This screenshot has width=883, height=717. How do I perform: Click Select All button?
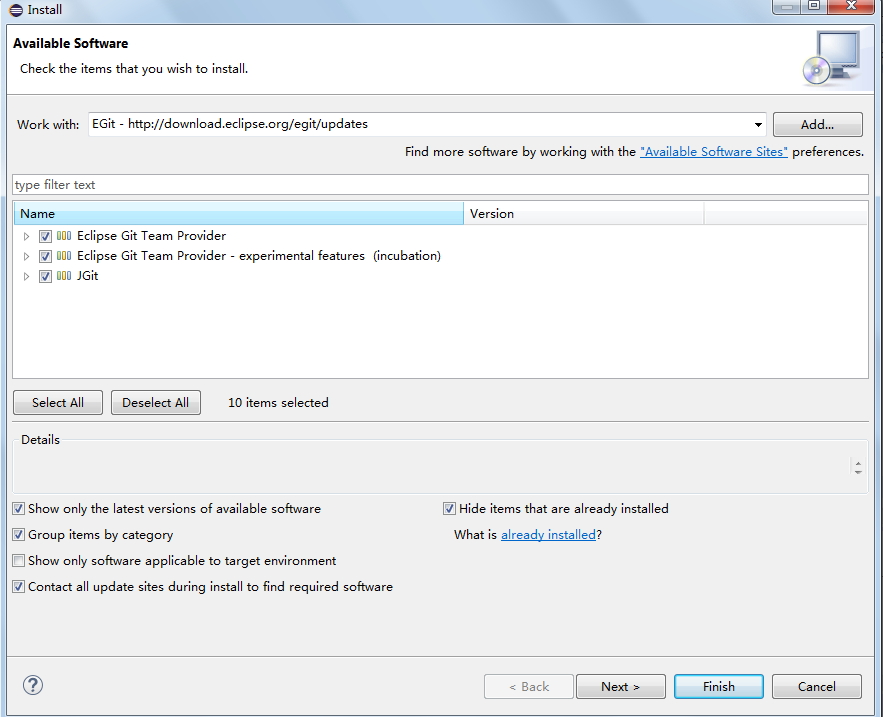point(57,403)
